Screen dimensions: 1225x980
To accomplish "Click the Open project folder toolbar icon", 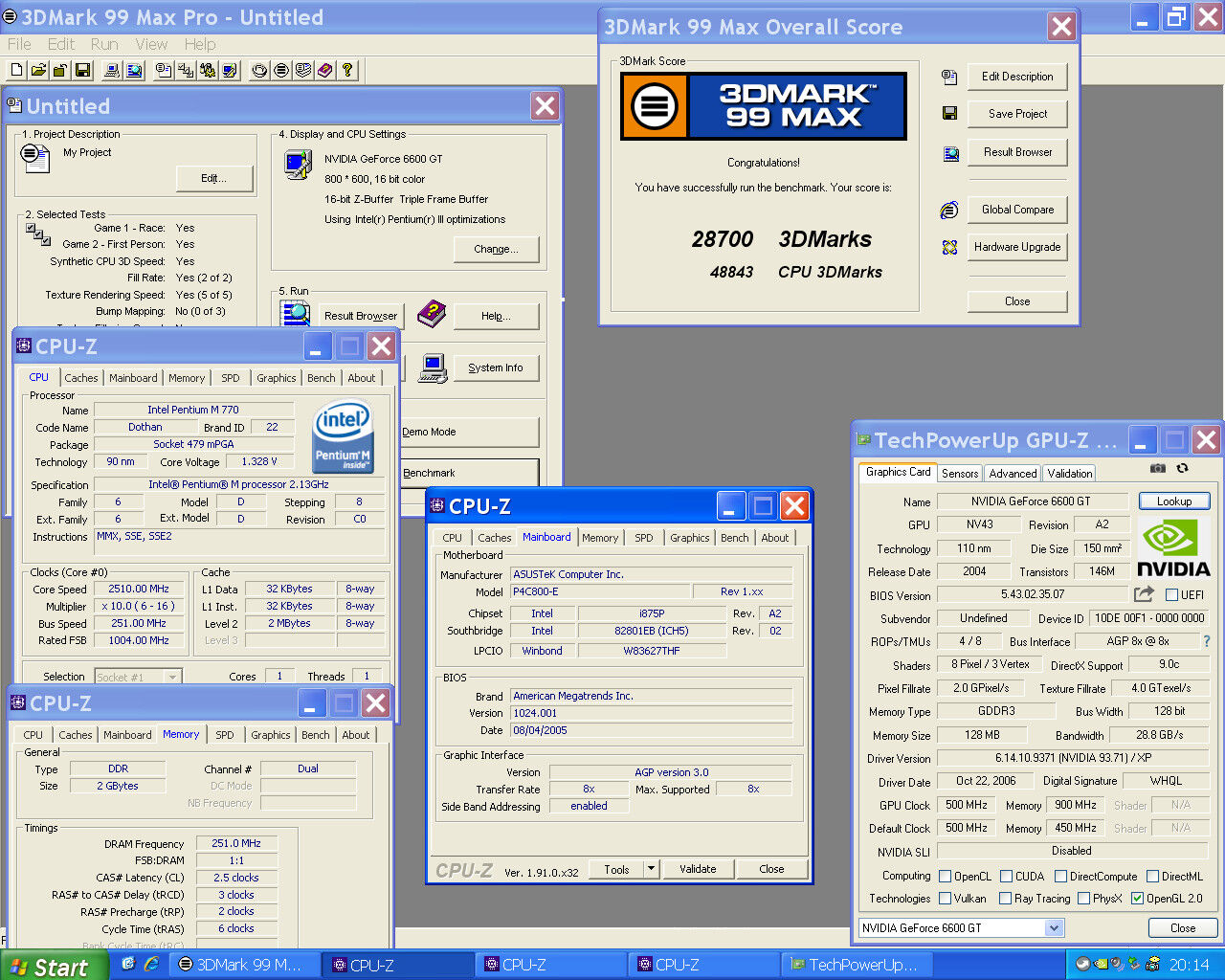I will (38, 70).
